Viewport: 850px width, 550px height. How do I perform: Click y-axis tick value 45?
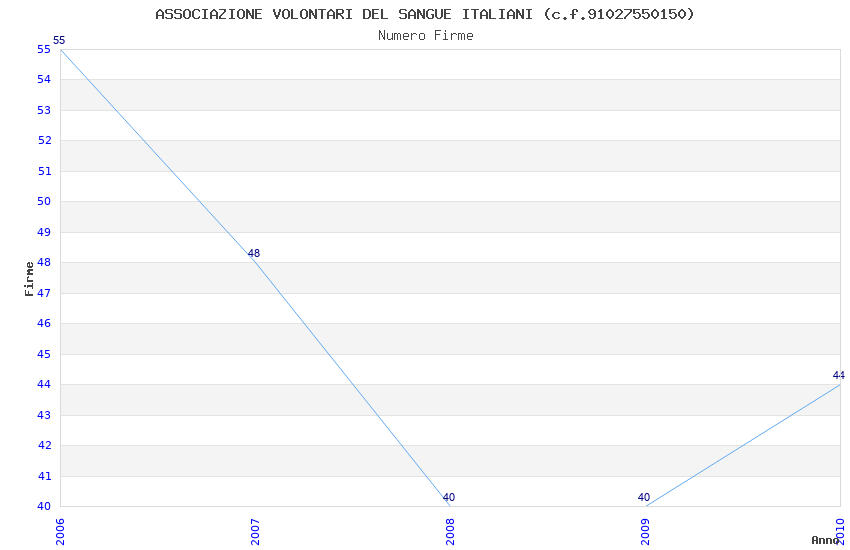(x=44, y=354)
